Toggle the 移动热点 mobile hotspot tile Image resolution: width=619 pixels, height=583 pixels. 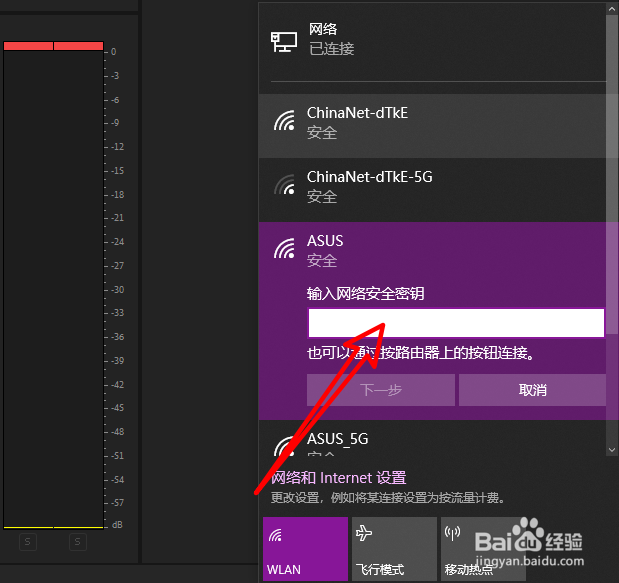coord(483,549)
